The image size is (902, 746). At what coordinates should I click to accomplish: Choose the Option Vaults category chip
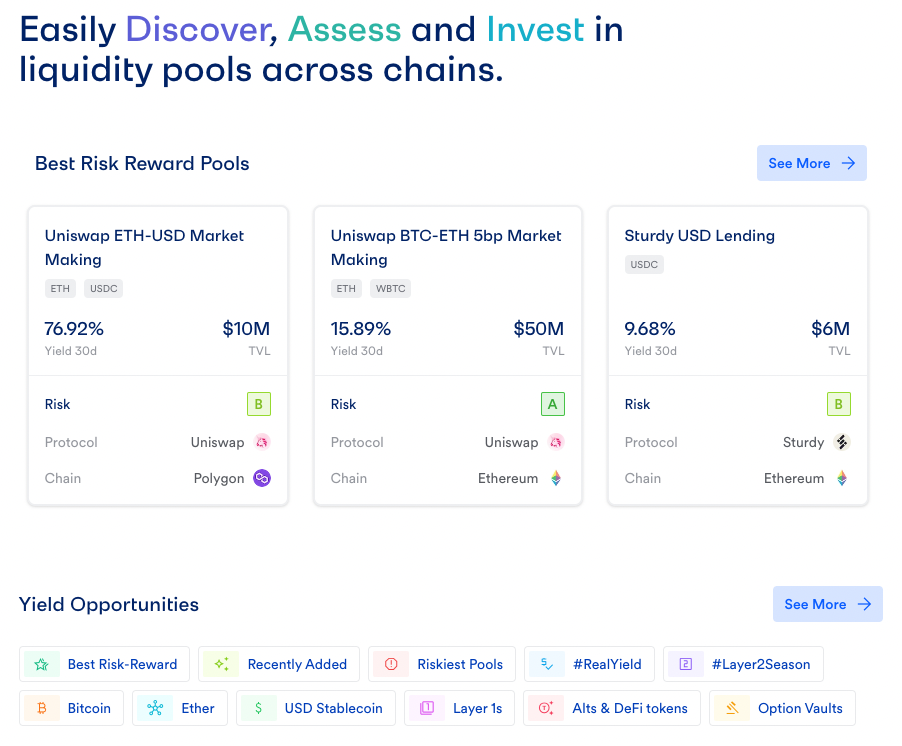[782, 708]
